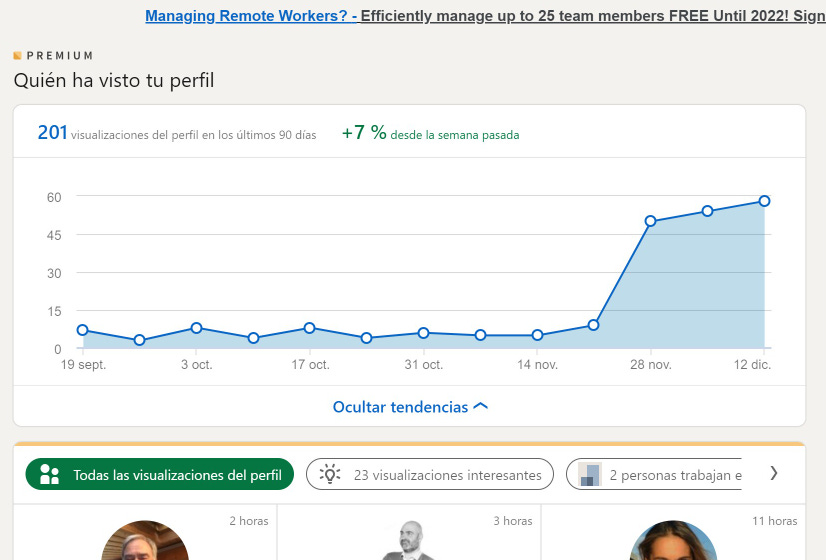Click the 12 dic. axis label
The image size is (826, 560).
(752, 365)
